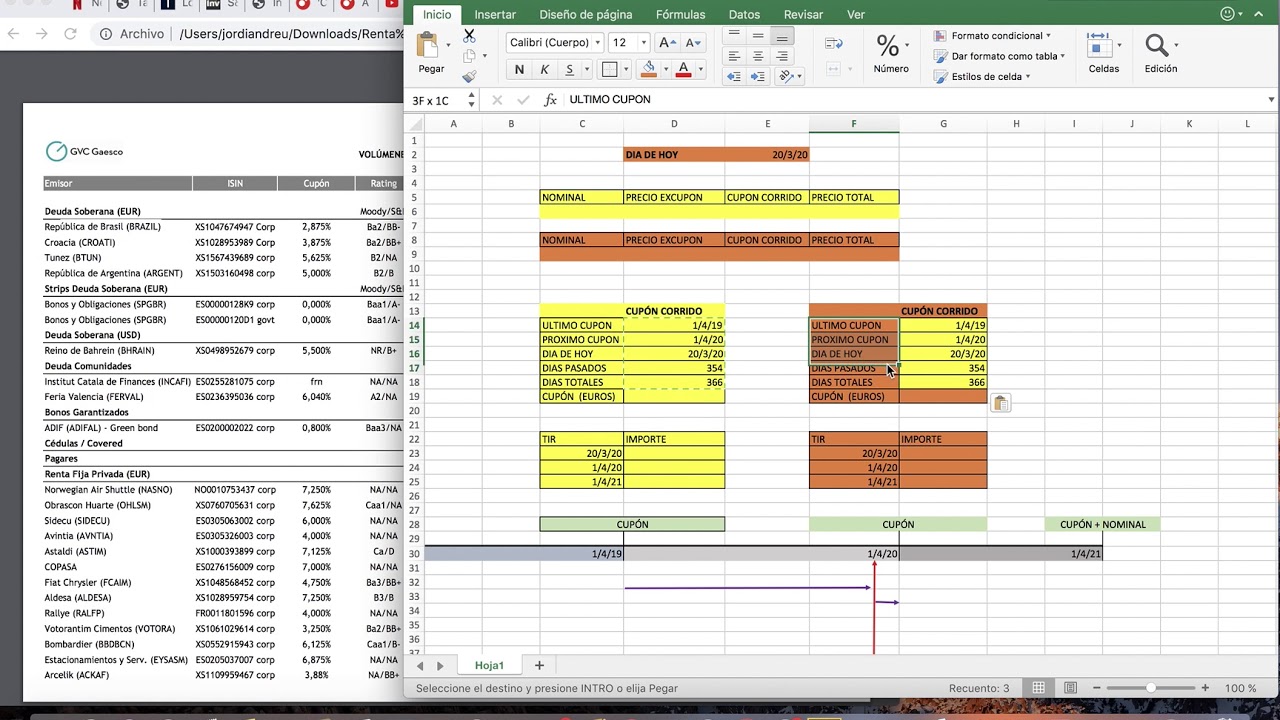Toggle bold formatting (N)
The height and width of the screenshot is (720, 1280).
(x=519, y=69)
